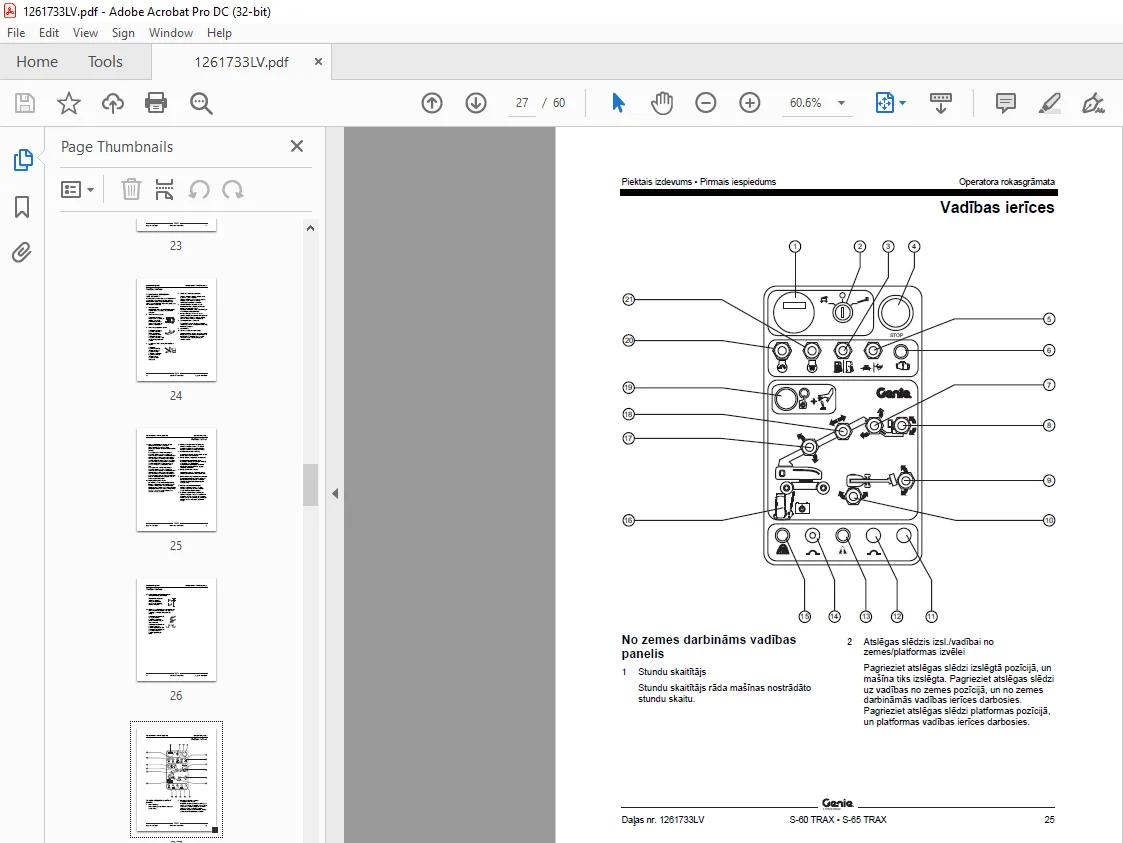Click the thumbnails panel scrollbar handle
The height and width of the screenshot is (843, 1123).
pyautogui.click(x=310, y=485)
